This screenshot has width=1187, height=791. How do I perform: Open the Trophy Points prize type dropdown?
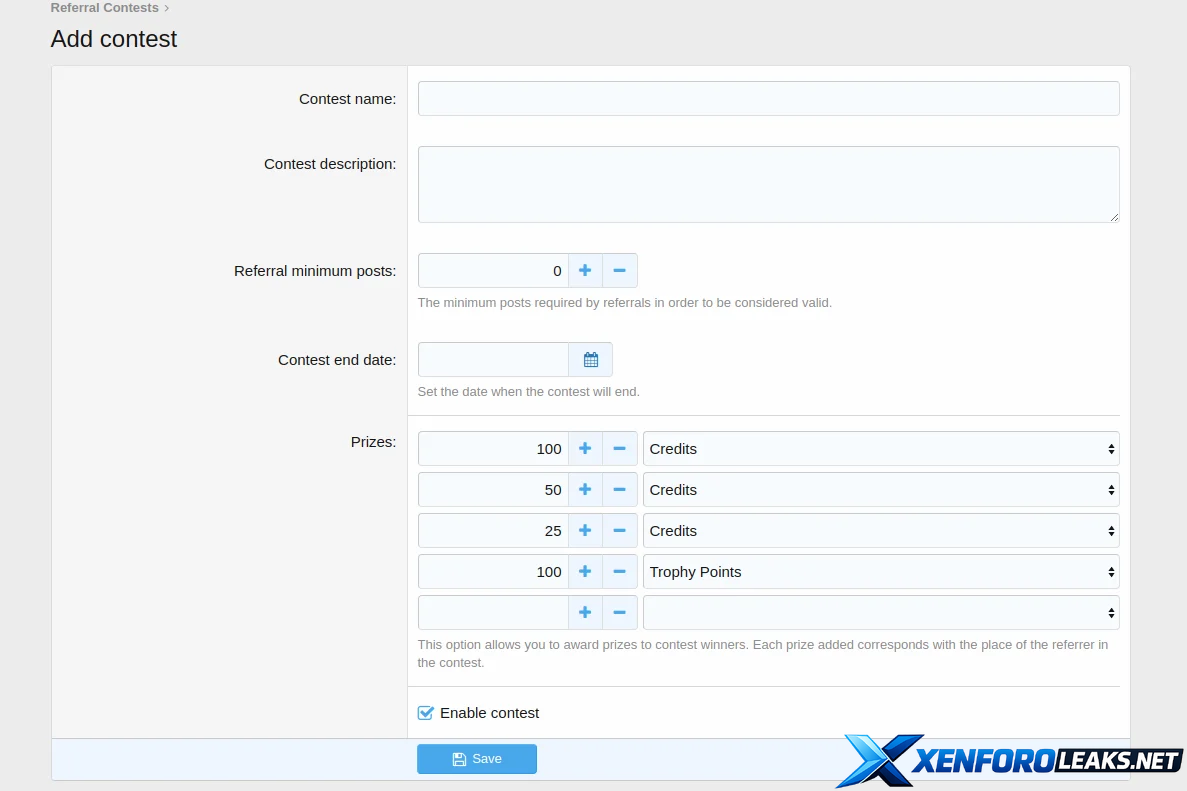click(x=880, y=572)
